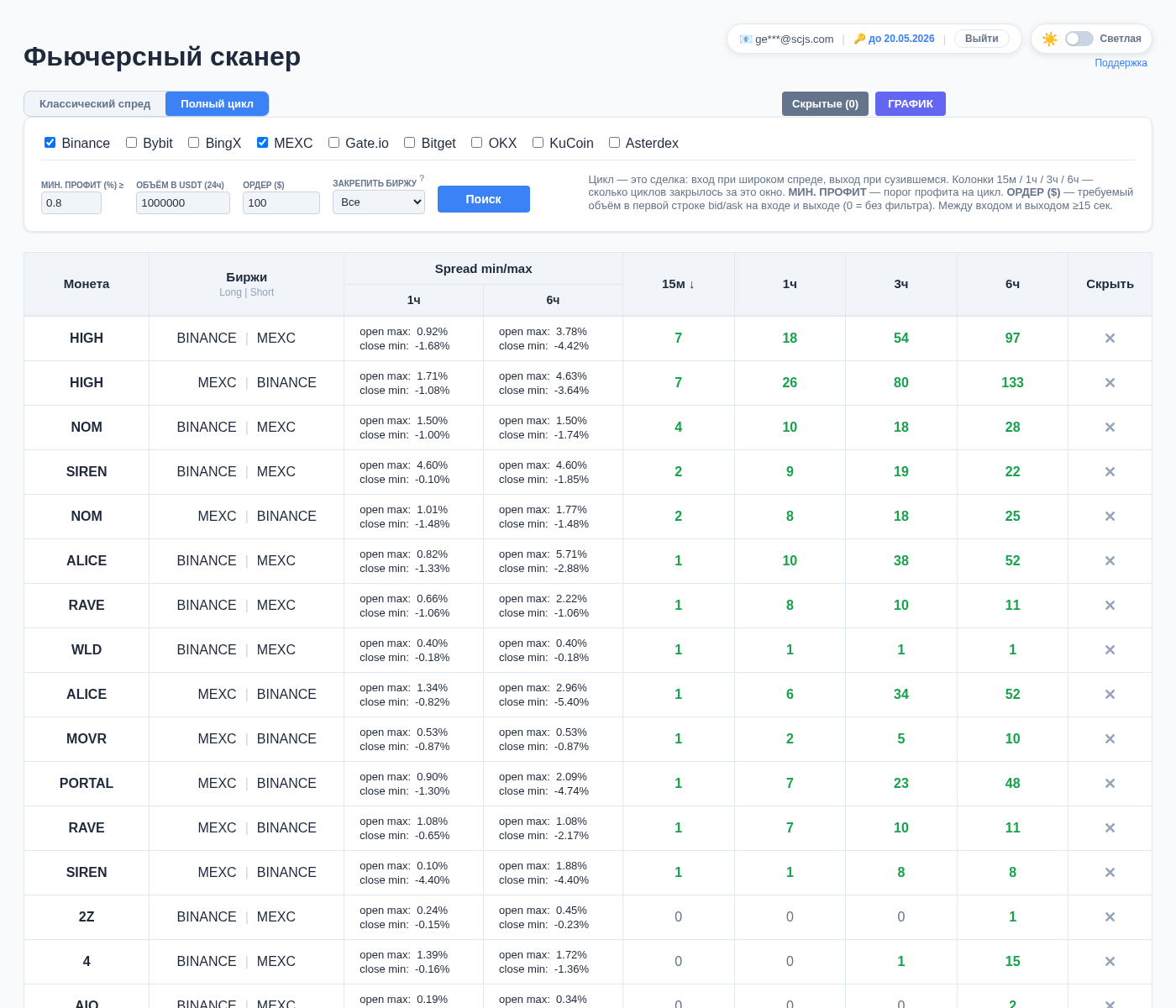This screenshot has height=1008, width=1176.
Task: Hide the SIREN BINANCE/MEXC row
Action: point(1110,472)
